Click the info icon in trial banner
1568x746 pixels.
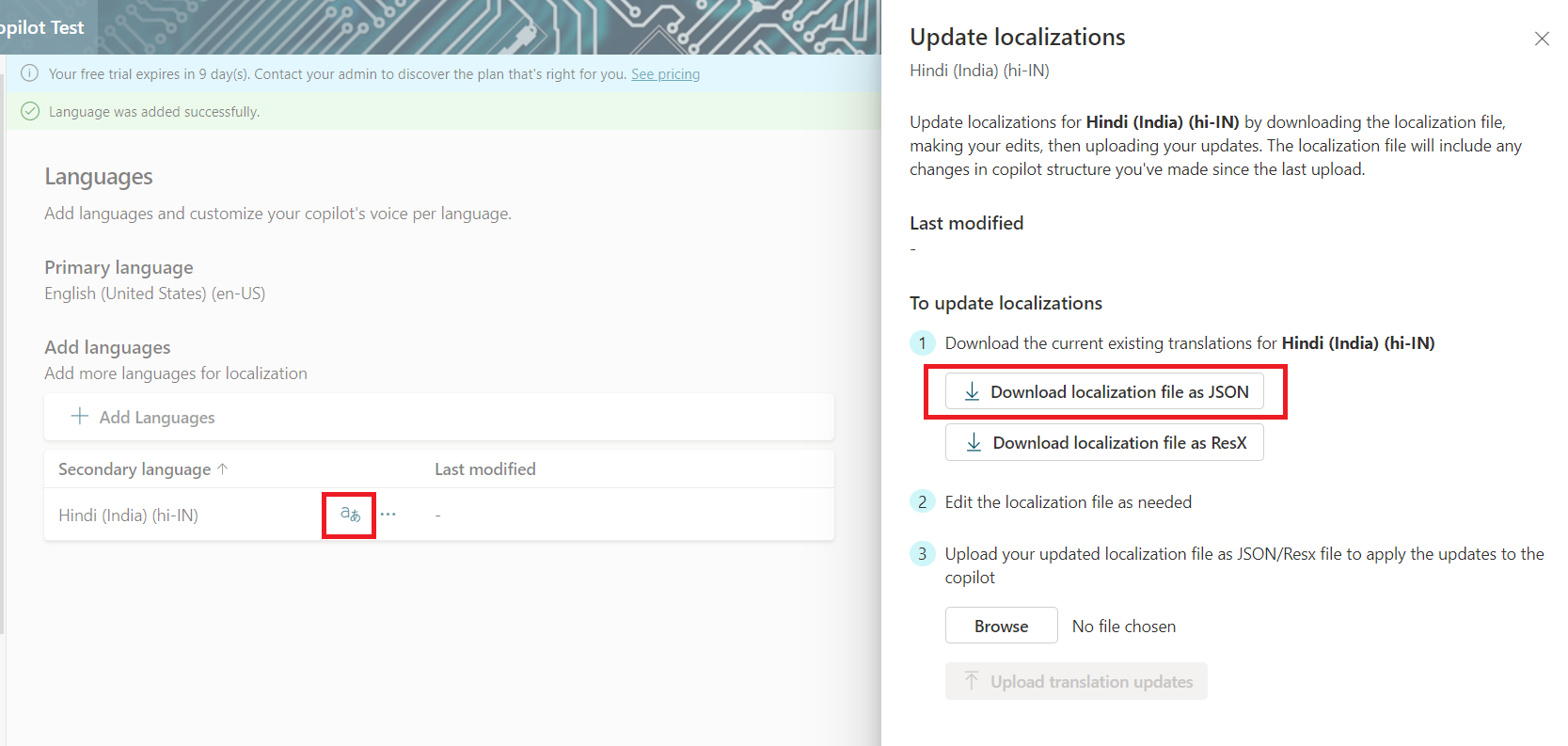(30, 73)
